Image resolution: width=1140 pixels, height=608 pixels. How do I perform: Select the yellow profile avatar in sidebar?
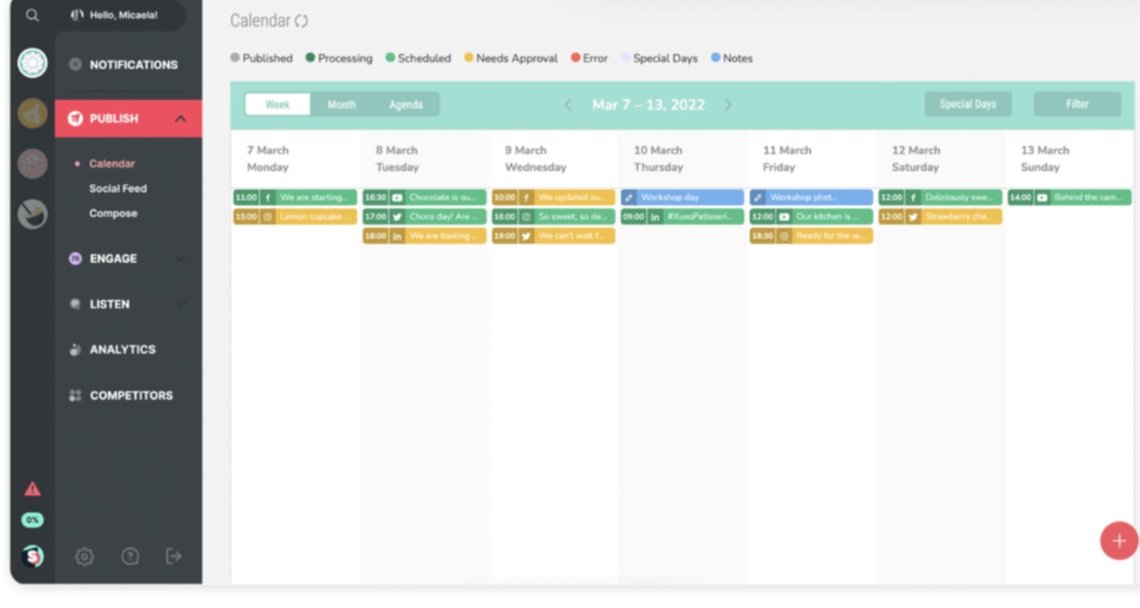33,113
